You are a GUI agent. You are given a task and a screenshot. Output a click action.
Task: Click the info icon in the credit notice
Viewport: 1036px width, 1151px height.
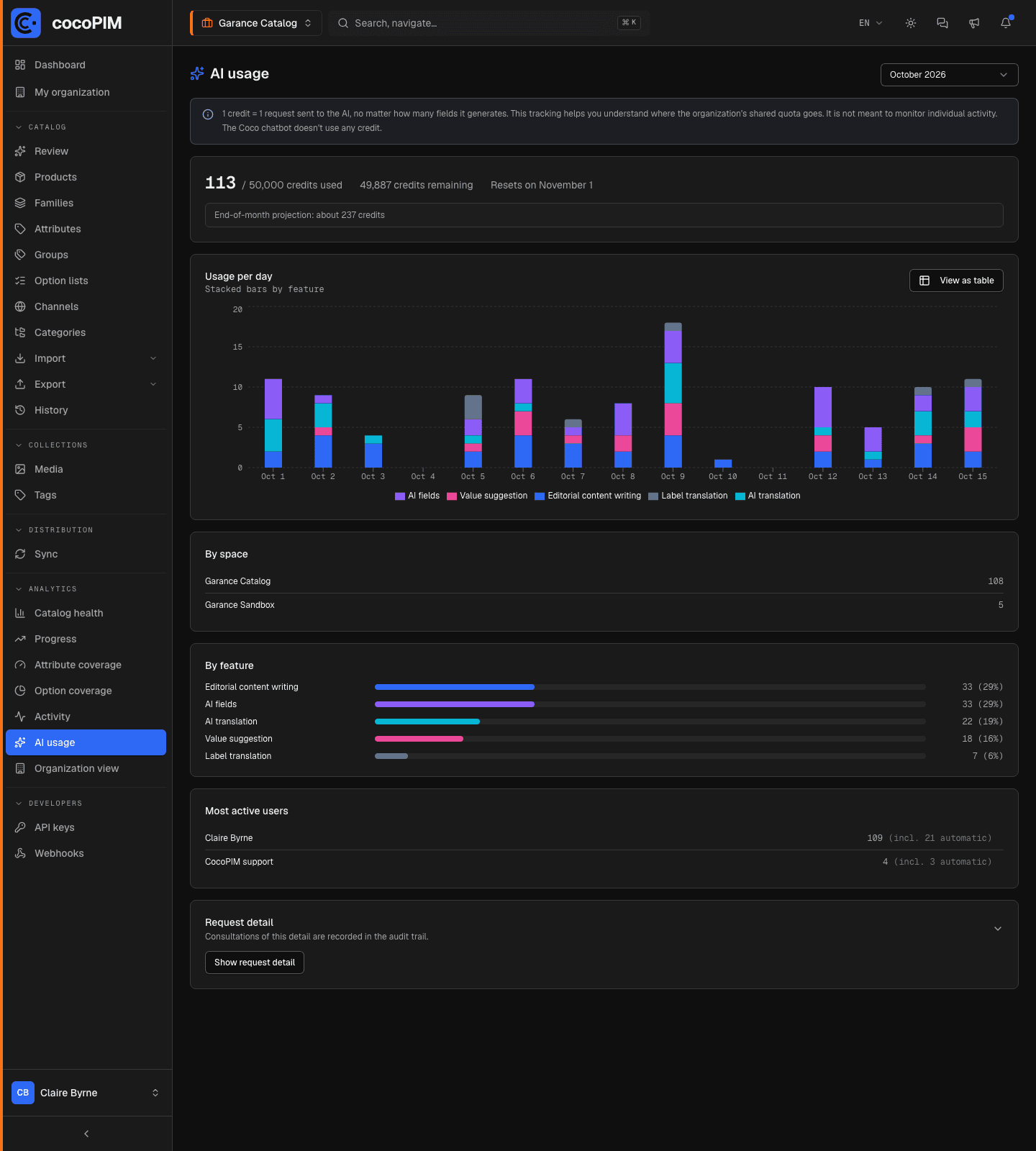[x=208, y=114]
